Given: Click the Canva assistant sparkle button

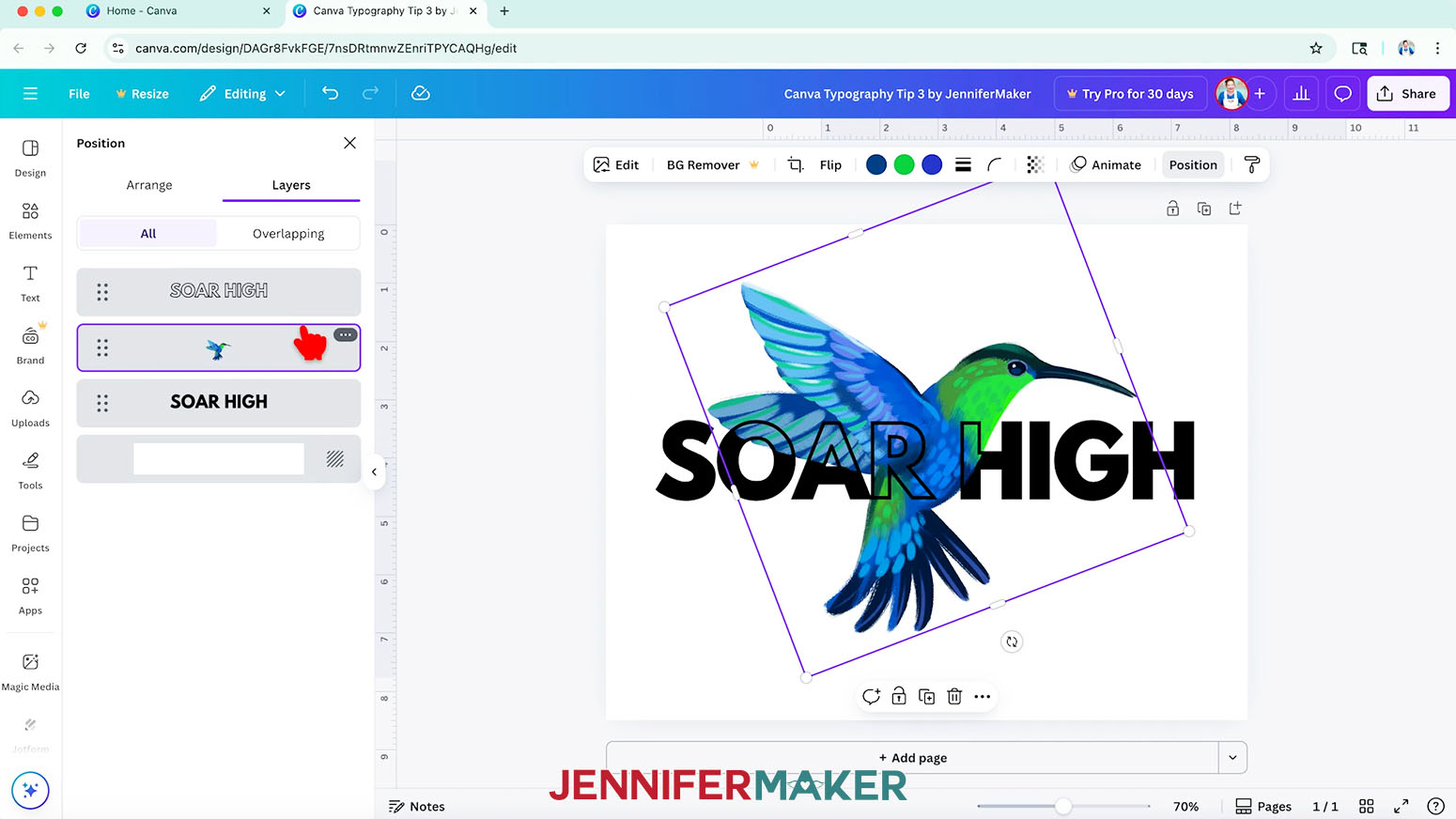Looking at the screenshot, I should [30, 790].
